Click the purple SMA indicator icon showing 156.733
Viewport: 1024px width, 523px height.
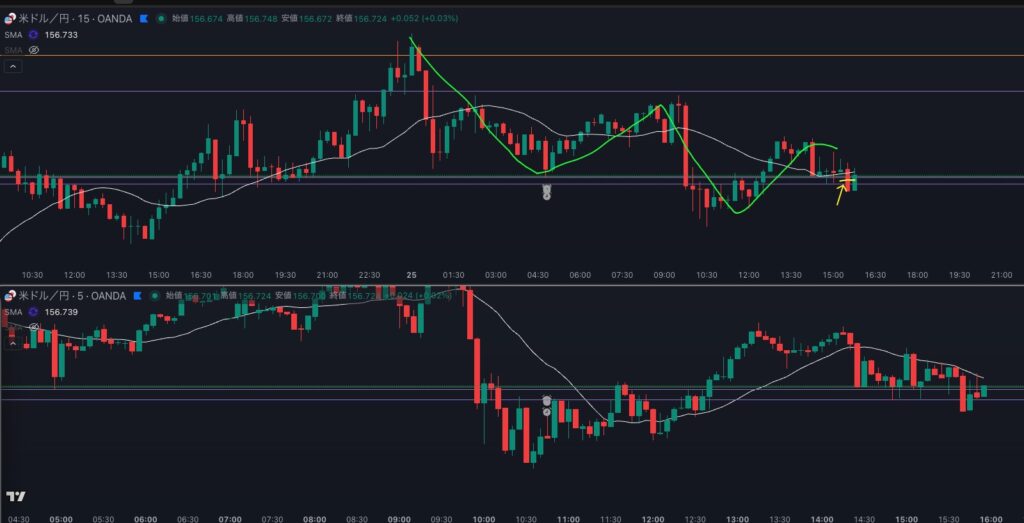33,34
